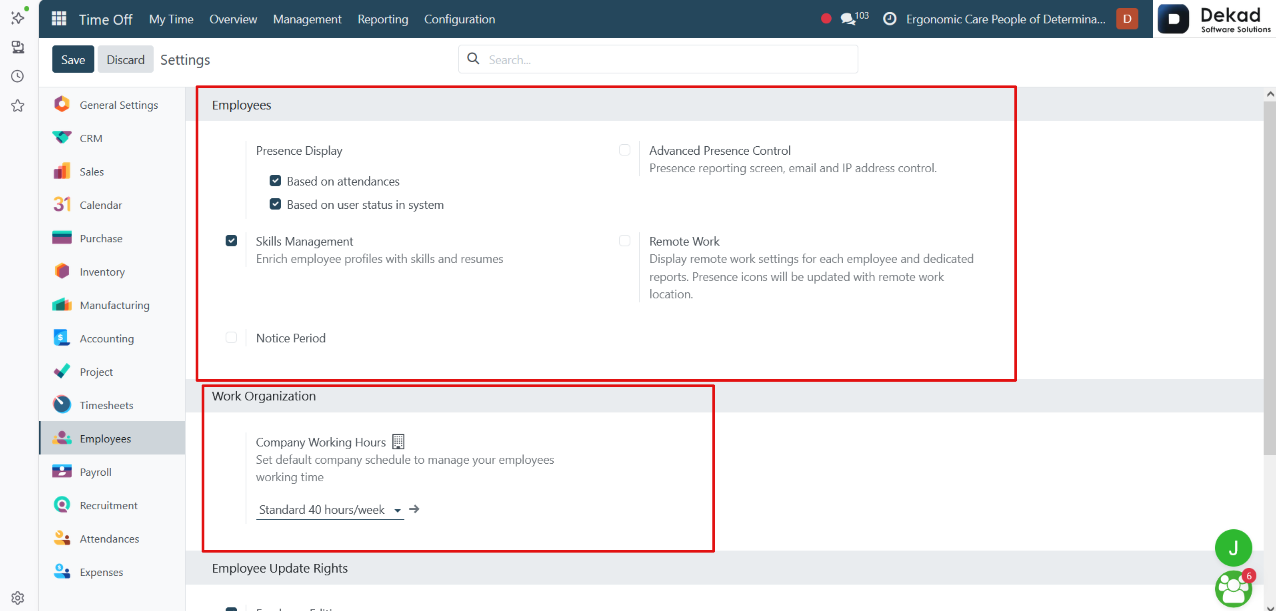Click the clock activities icon in navbar
Viewport: 1276px width, 611px height.
889,19
